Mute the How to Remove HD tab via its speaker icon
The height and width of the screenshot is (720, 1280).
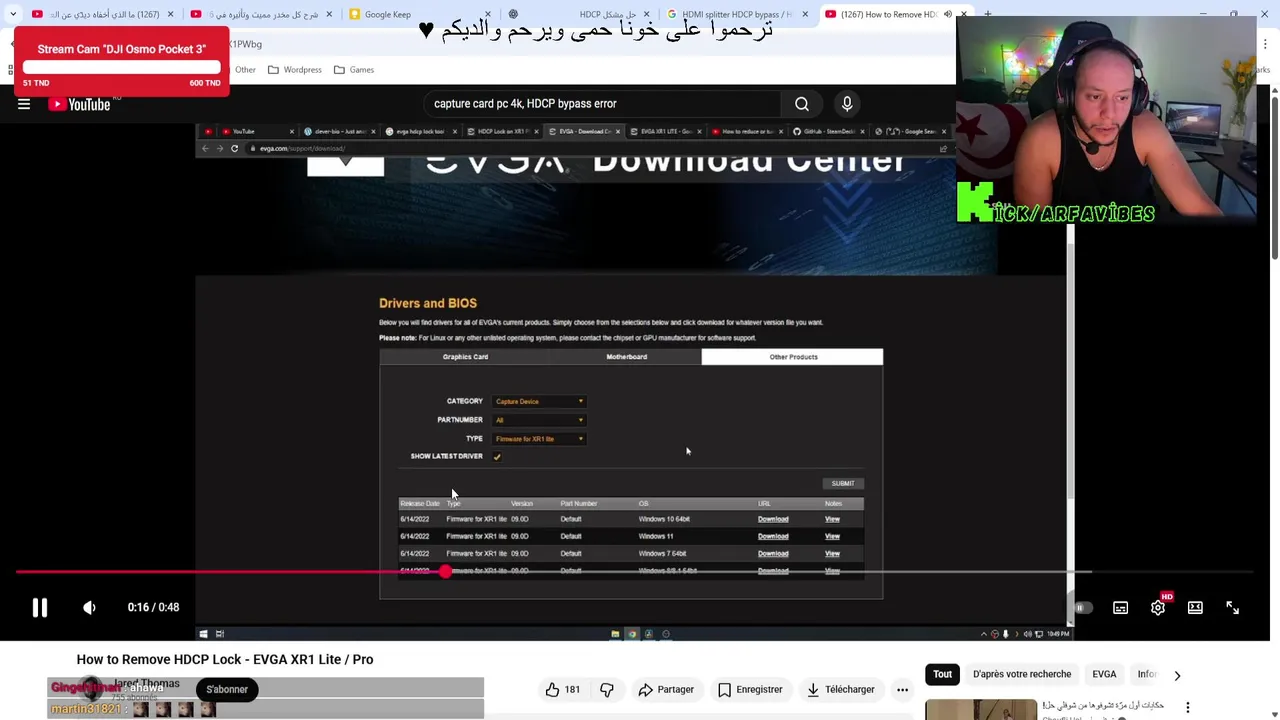[x=947, y=14]
